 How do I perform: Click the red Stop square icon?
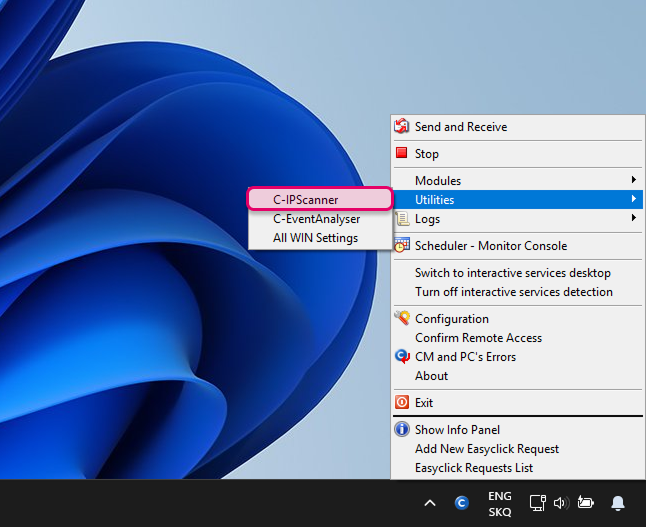pos(401,153)
